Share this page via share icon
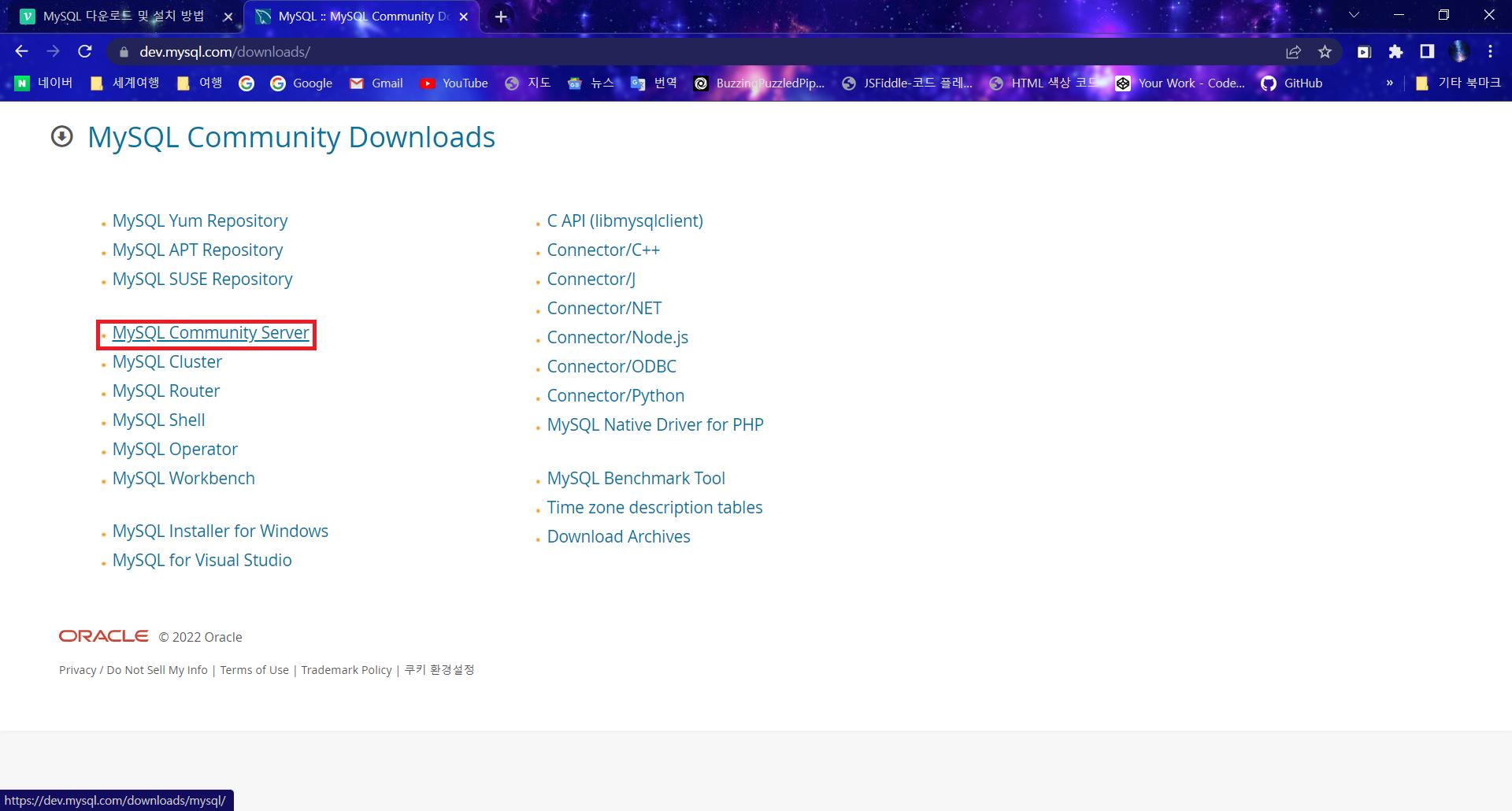The height and width of the screenshot is (811, 1512). click(x=1293, y=52)
